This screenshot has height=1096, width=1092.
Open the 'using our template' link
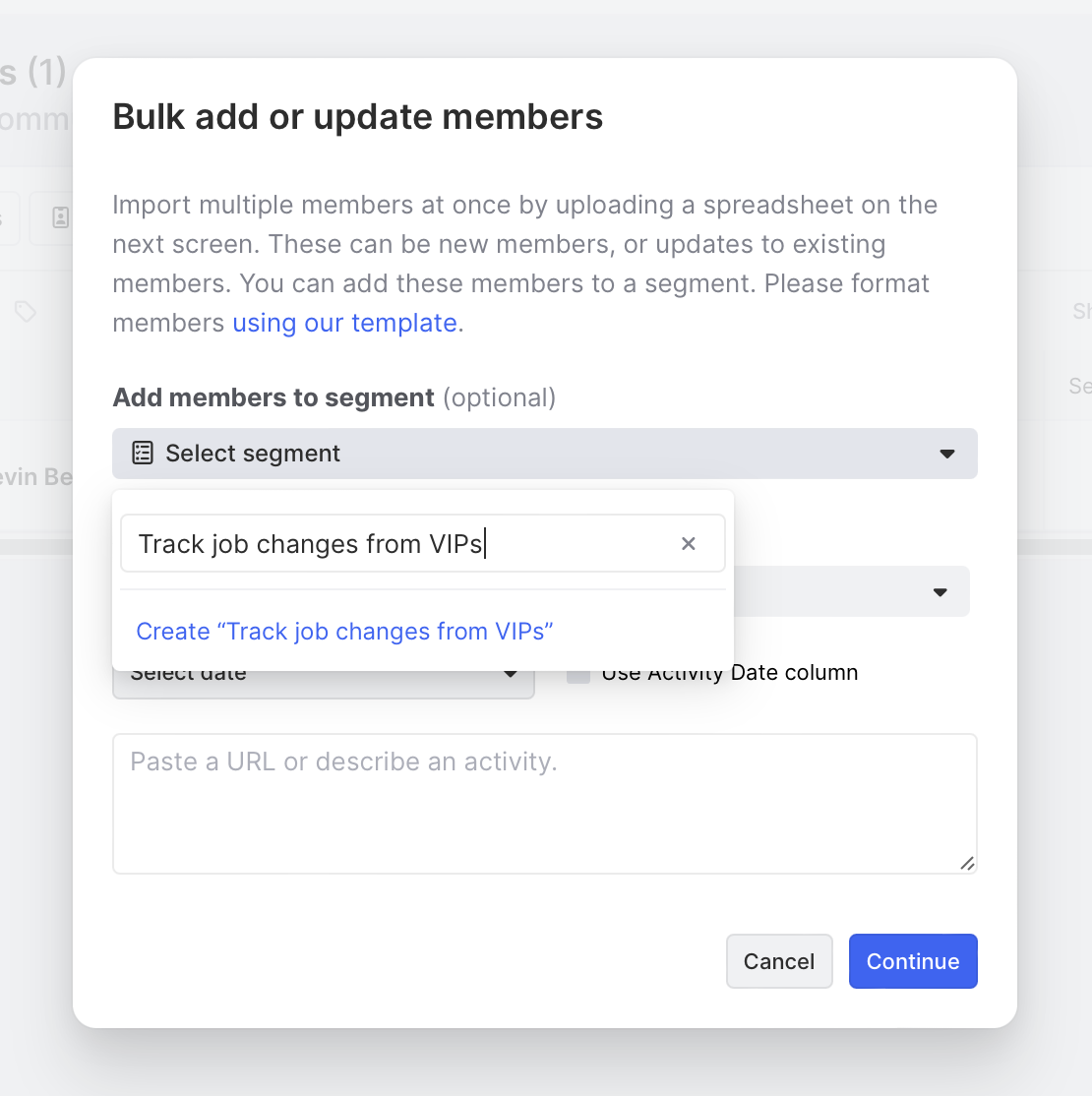click(344, 323)
